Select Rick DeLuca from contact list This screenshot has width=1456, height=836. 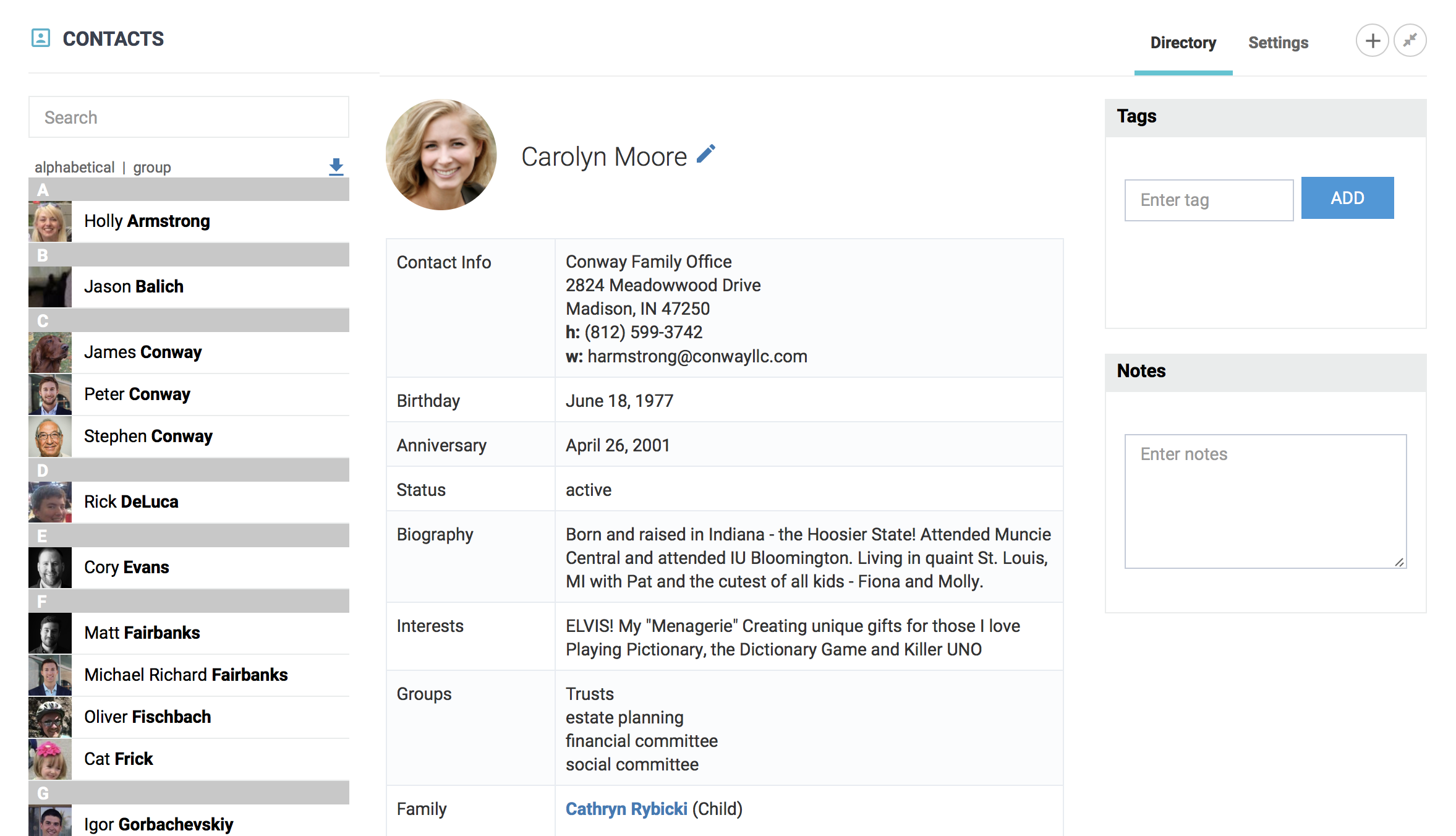(131, 501)
